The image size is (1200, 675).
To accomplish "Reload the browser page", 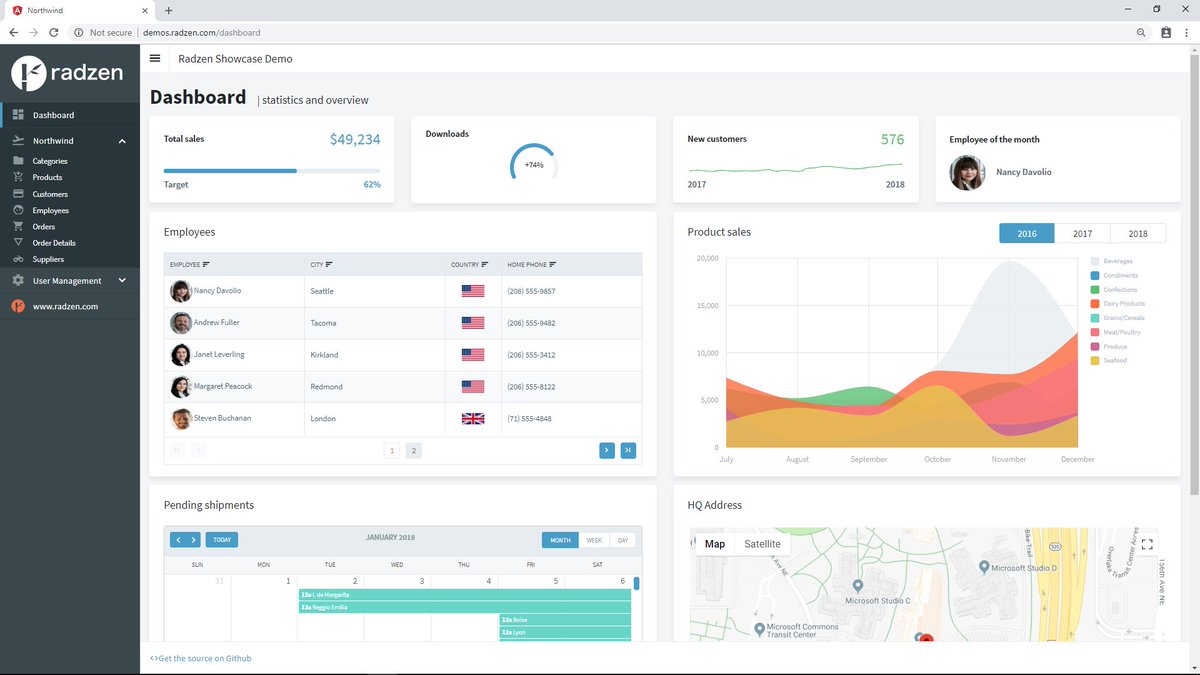I will 55,32.
